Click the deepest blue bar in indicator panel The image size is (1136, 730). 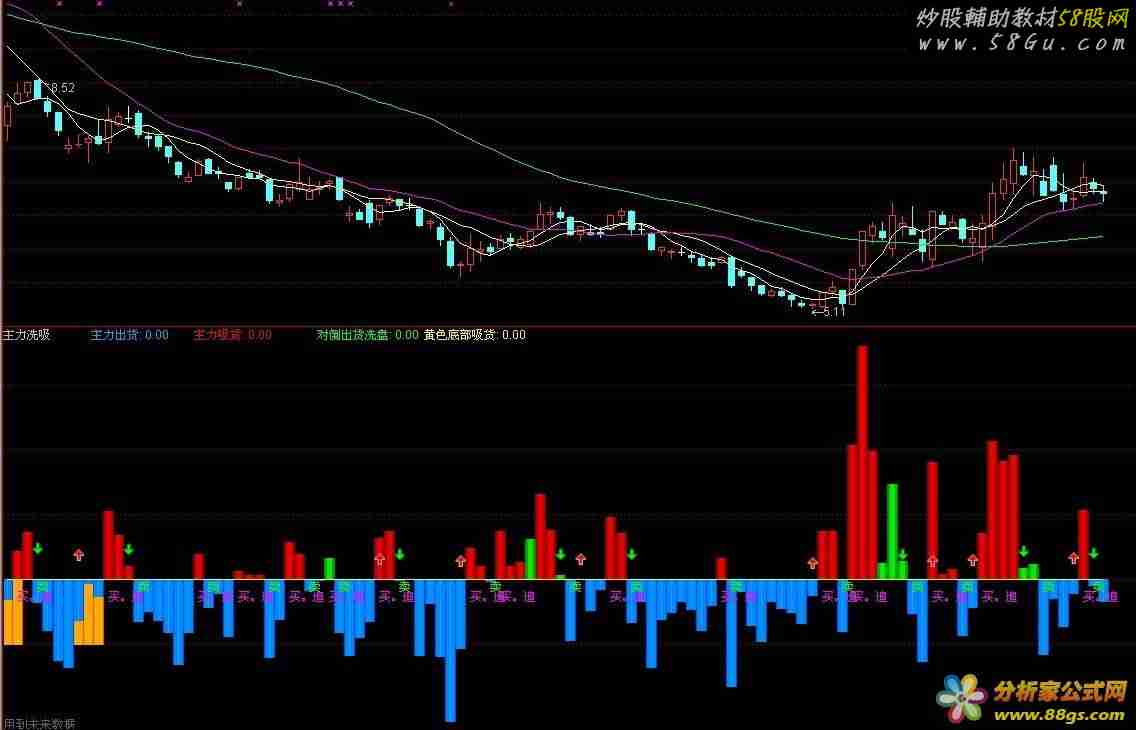pyautogui.click(x=451, y=650)
